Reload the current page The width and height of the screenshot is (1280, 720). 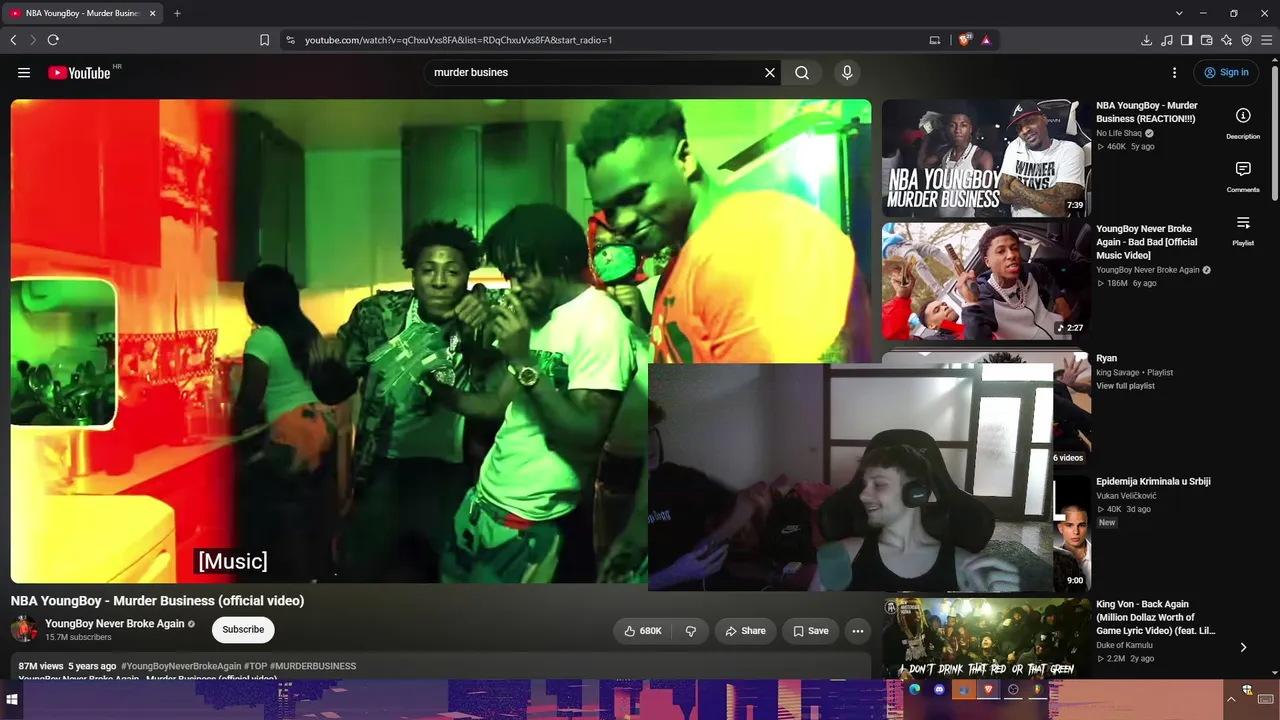click(53, 40)
